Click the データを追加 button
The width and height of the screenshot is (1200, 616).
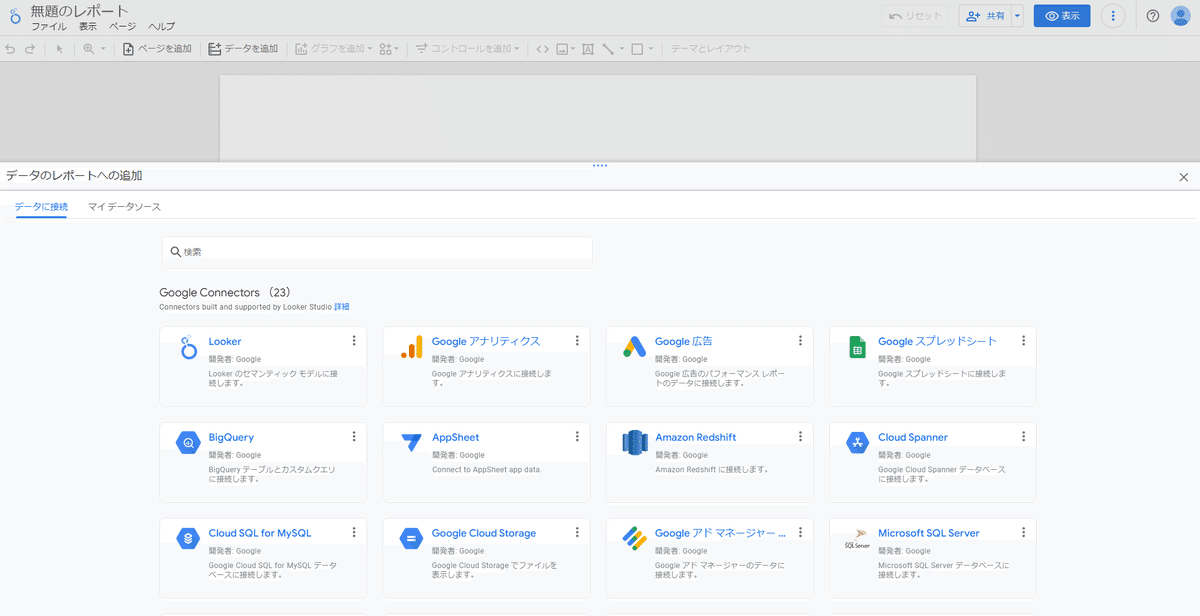[243, 49]
